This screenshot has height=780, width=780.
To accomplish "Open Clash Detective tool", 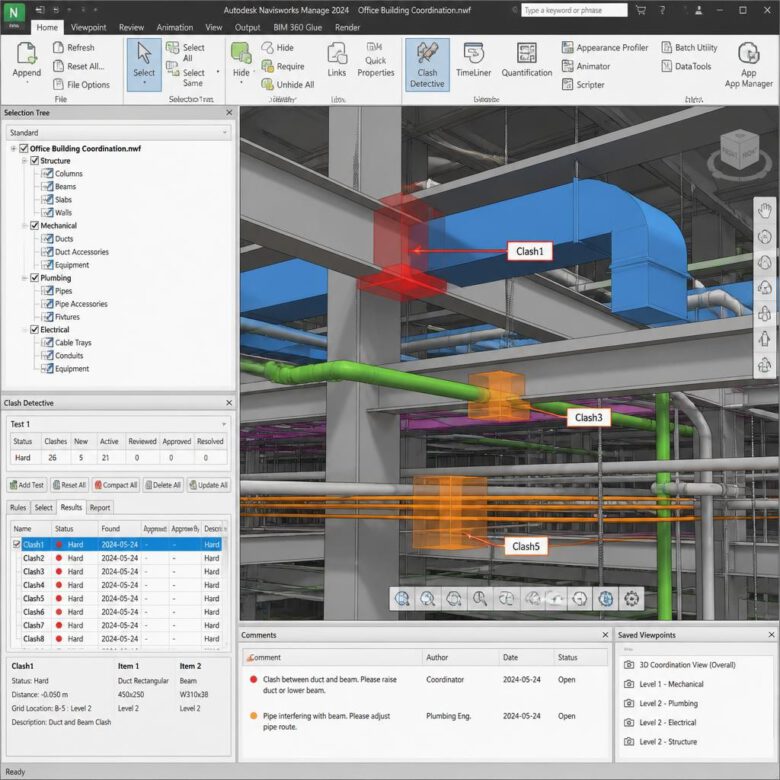I will [427, 65].
